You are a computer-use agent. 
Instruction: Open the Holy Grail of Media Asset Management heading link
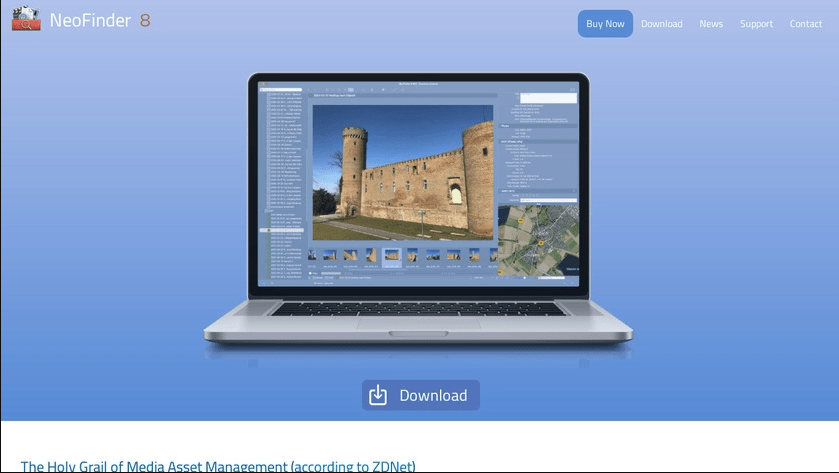pos(218,466)
